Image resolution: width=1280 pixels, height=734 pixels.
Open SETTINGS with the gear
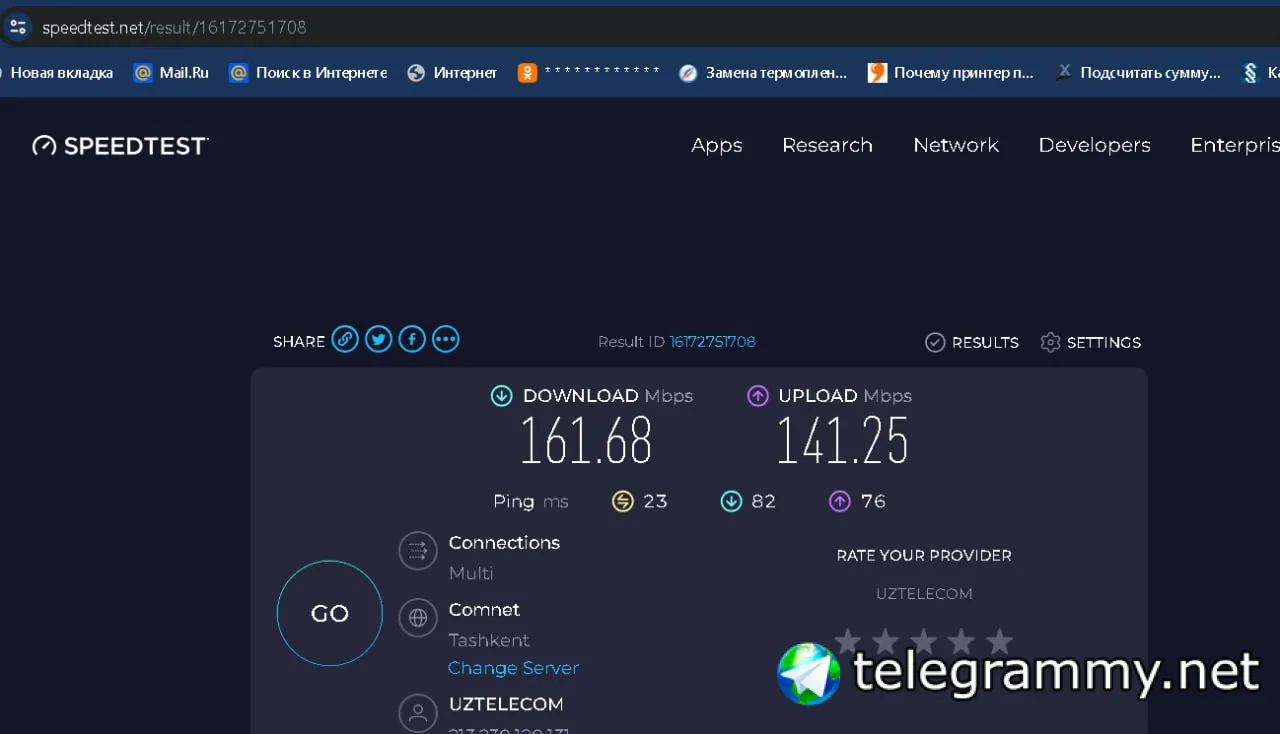click(x=1091, y=342)
